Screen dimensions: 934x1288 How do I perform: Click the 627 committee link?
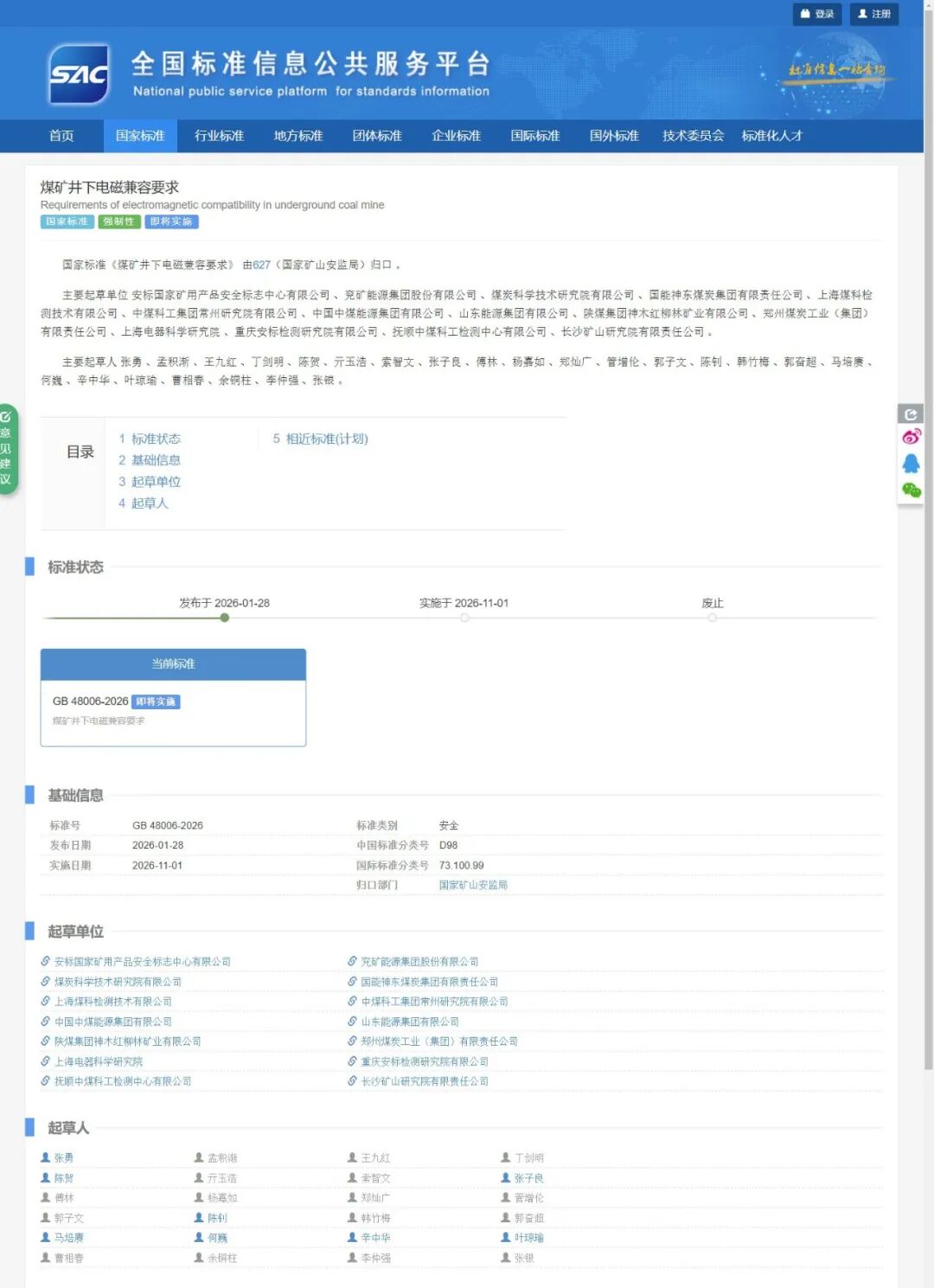coord(262,265)
